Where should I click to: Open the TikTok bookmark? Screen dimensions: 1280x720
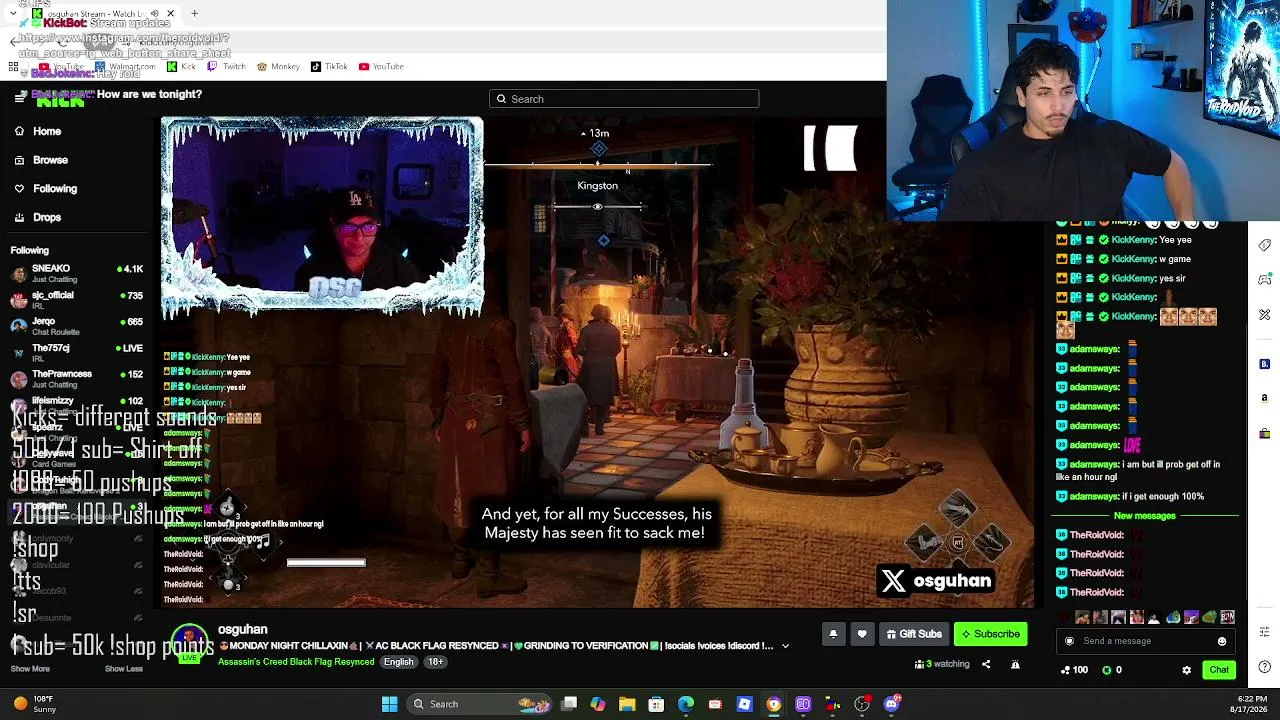pyautogui.click(x=329, y=67)
